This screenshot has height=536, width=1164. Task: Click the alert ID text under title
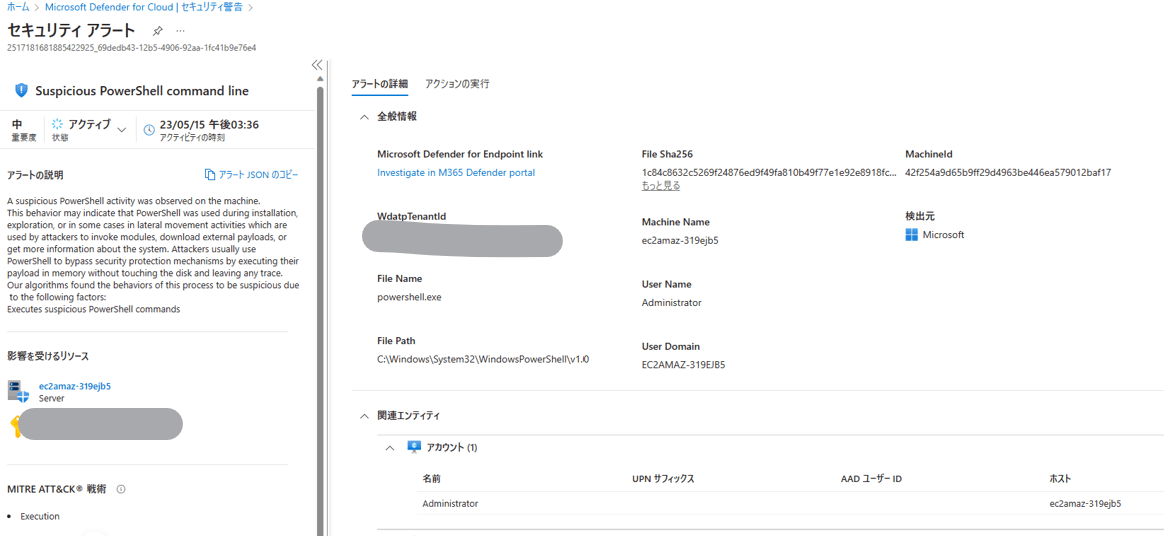click(131, 48)
